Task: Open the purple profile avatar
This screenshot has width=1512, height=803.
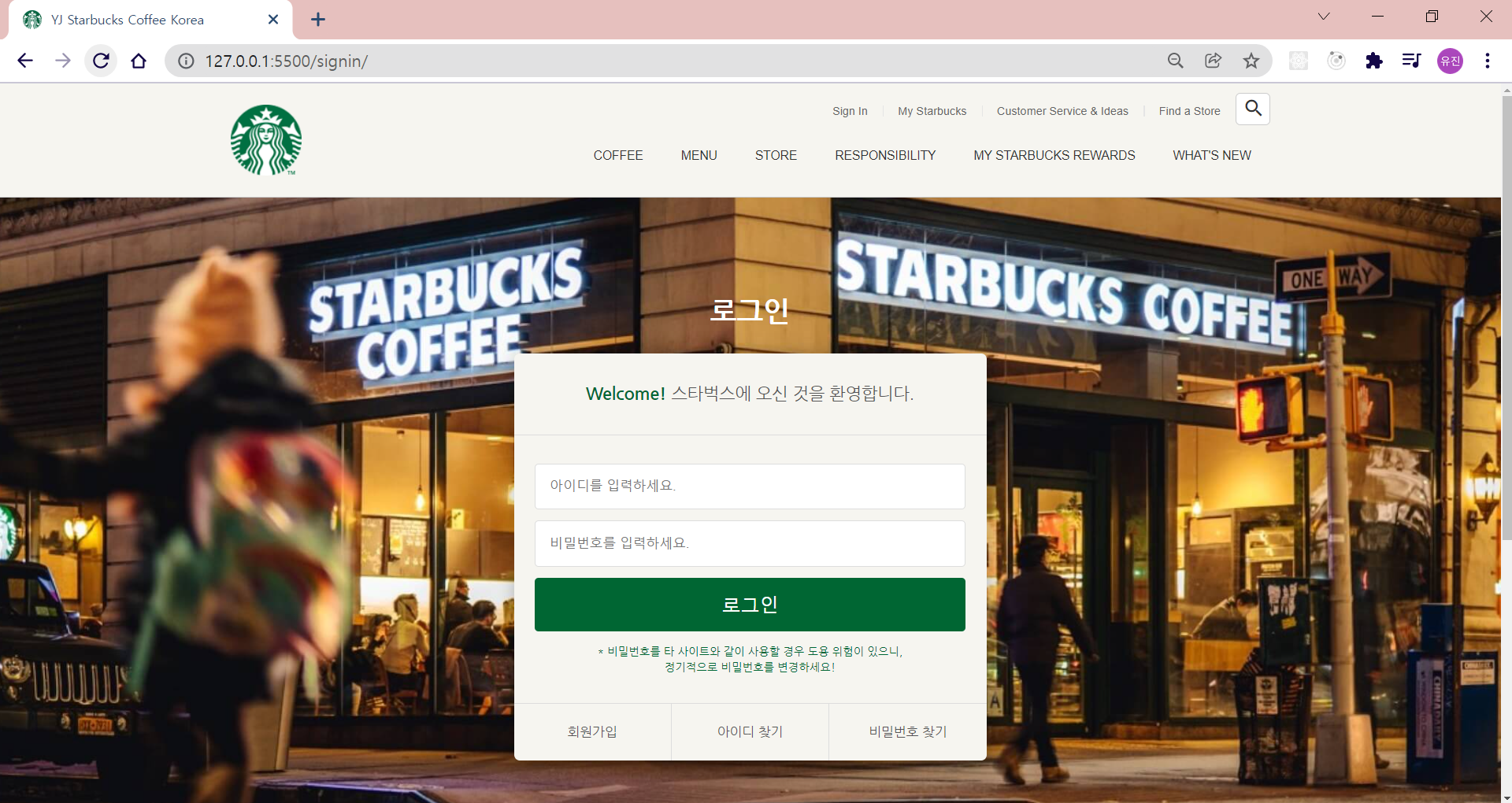Action: tap(1450, 61)
